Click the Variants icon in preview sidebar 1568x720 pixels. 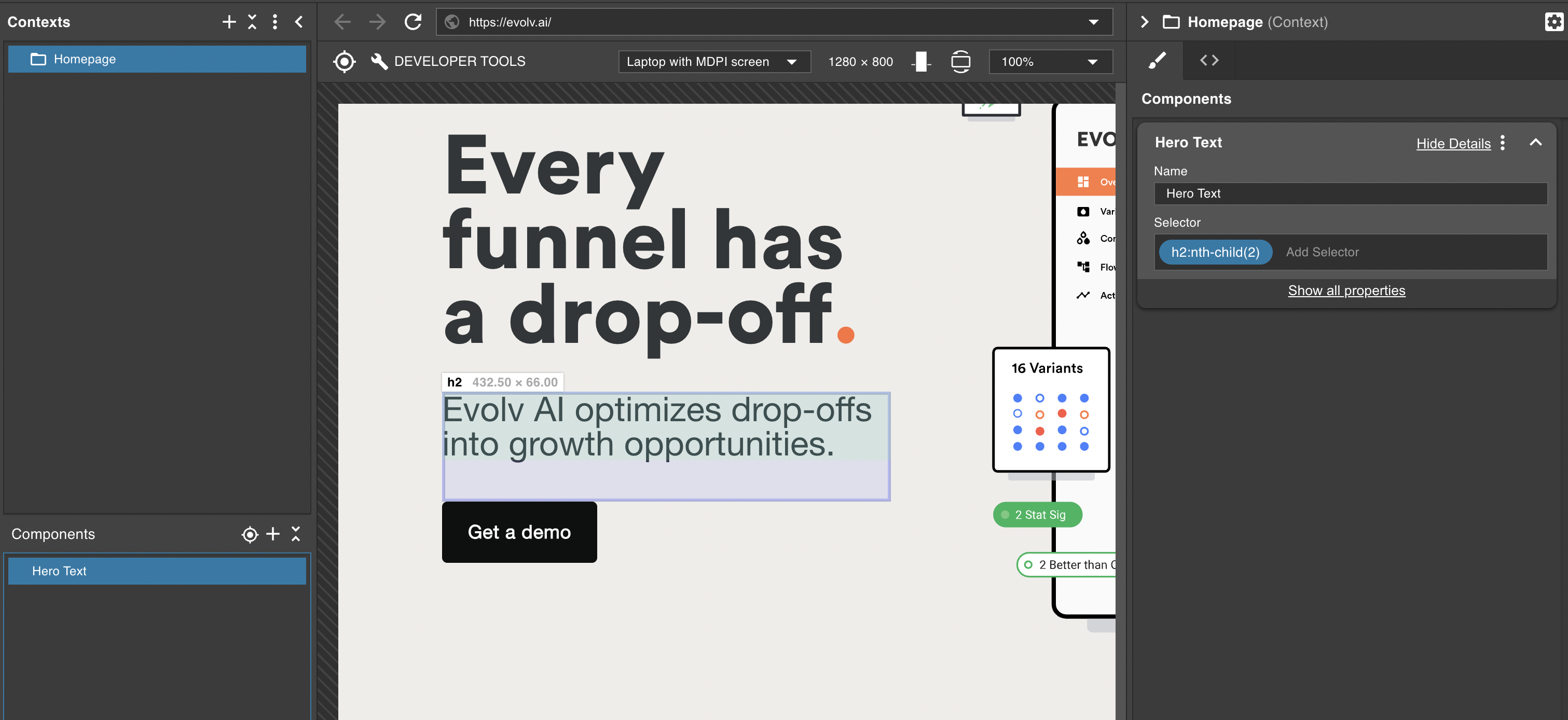coord(1083,211)
